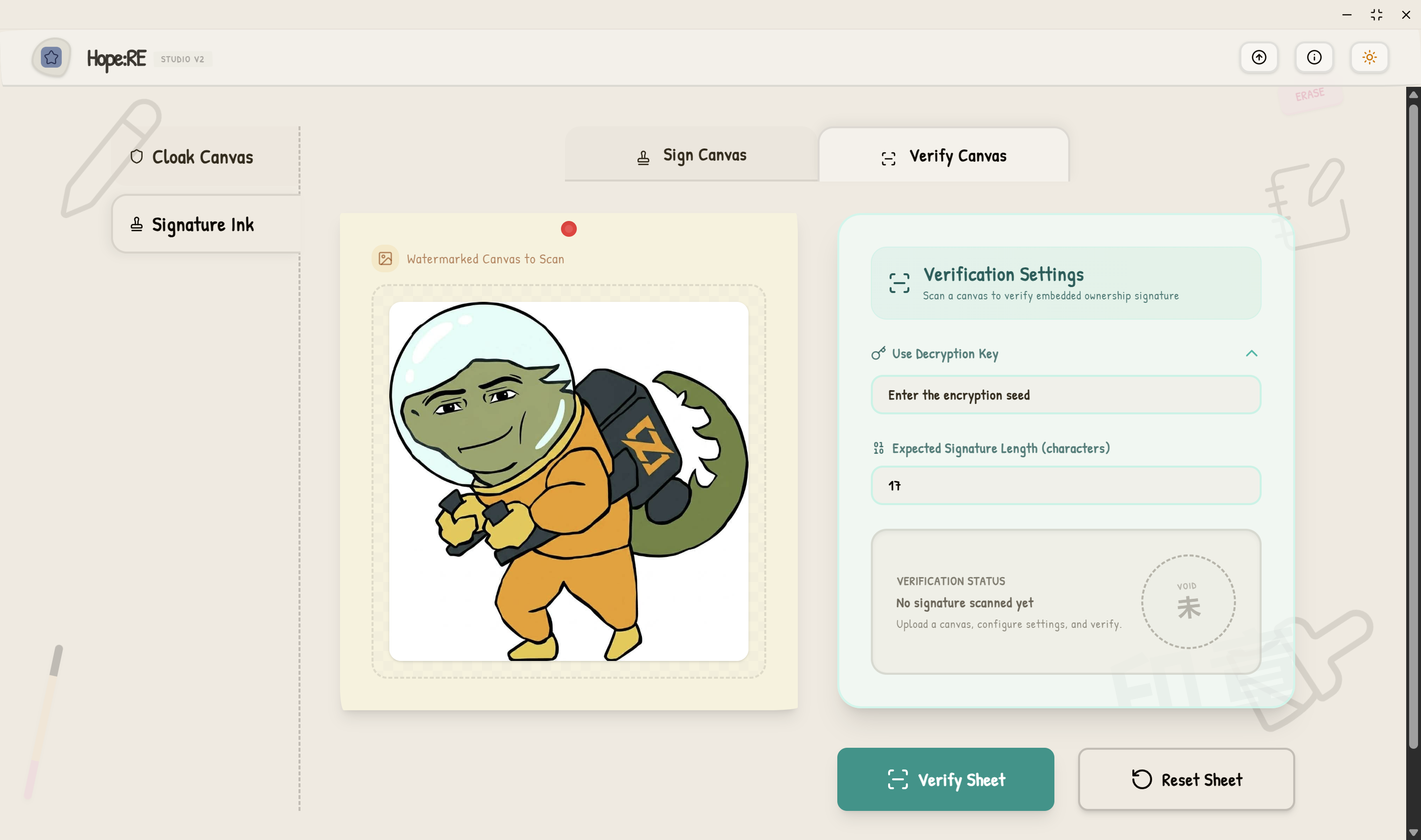Click the 'No signature scanned yet' status text
The image size is (1421, 840).
pos(964,603)
